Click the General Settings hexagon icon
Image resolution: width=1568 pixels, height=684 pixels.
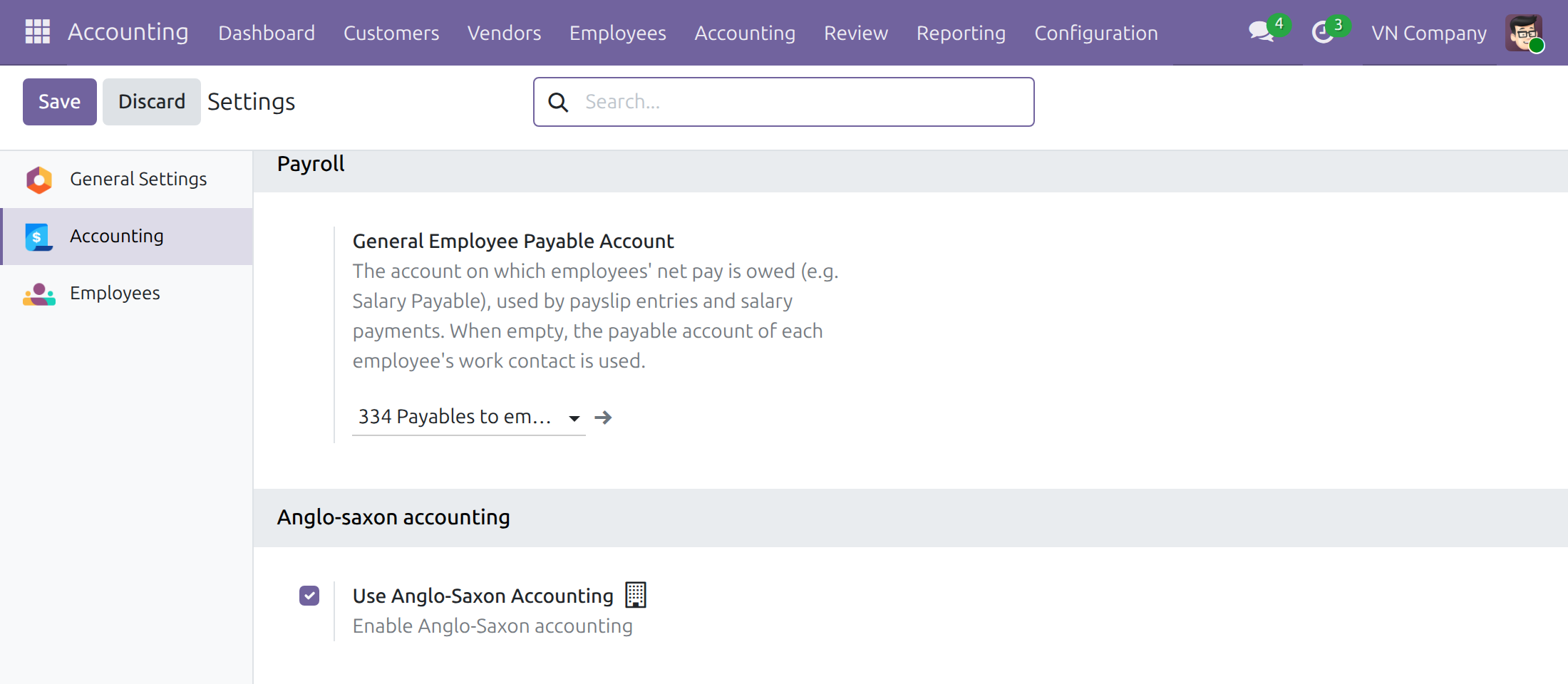(39, 180)
